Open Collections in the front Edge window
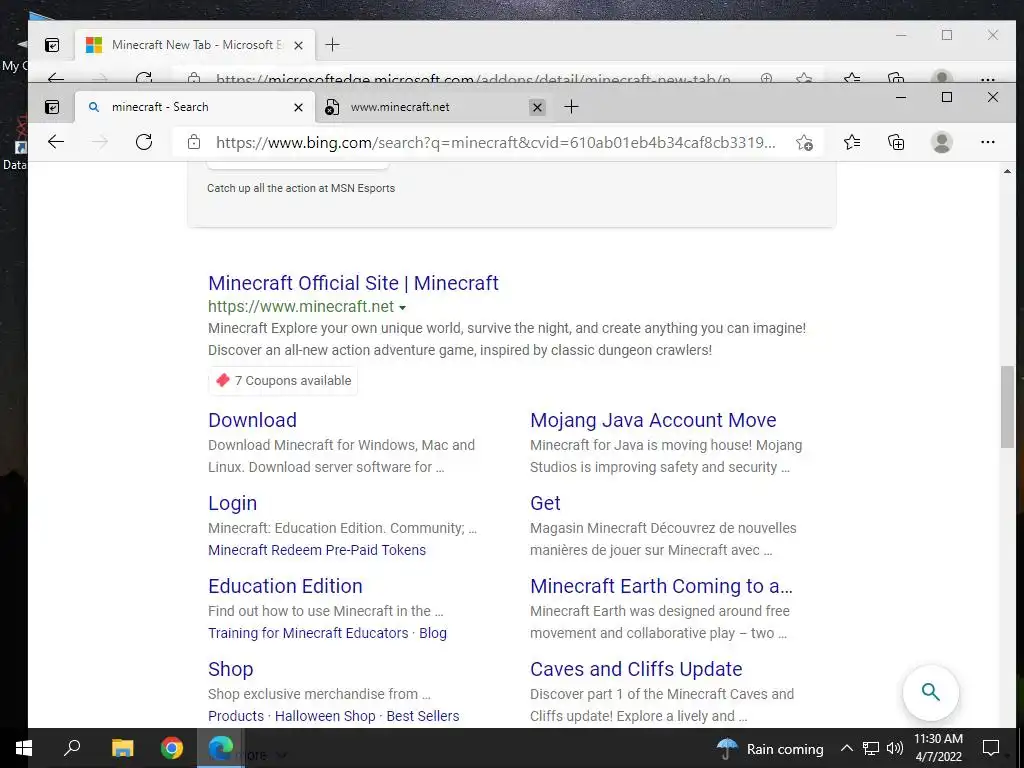The image size is (1024, 768). (x=896, y=142)
